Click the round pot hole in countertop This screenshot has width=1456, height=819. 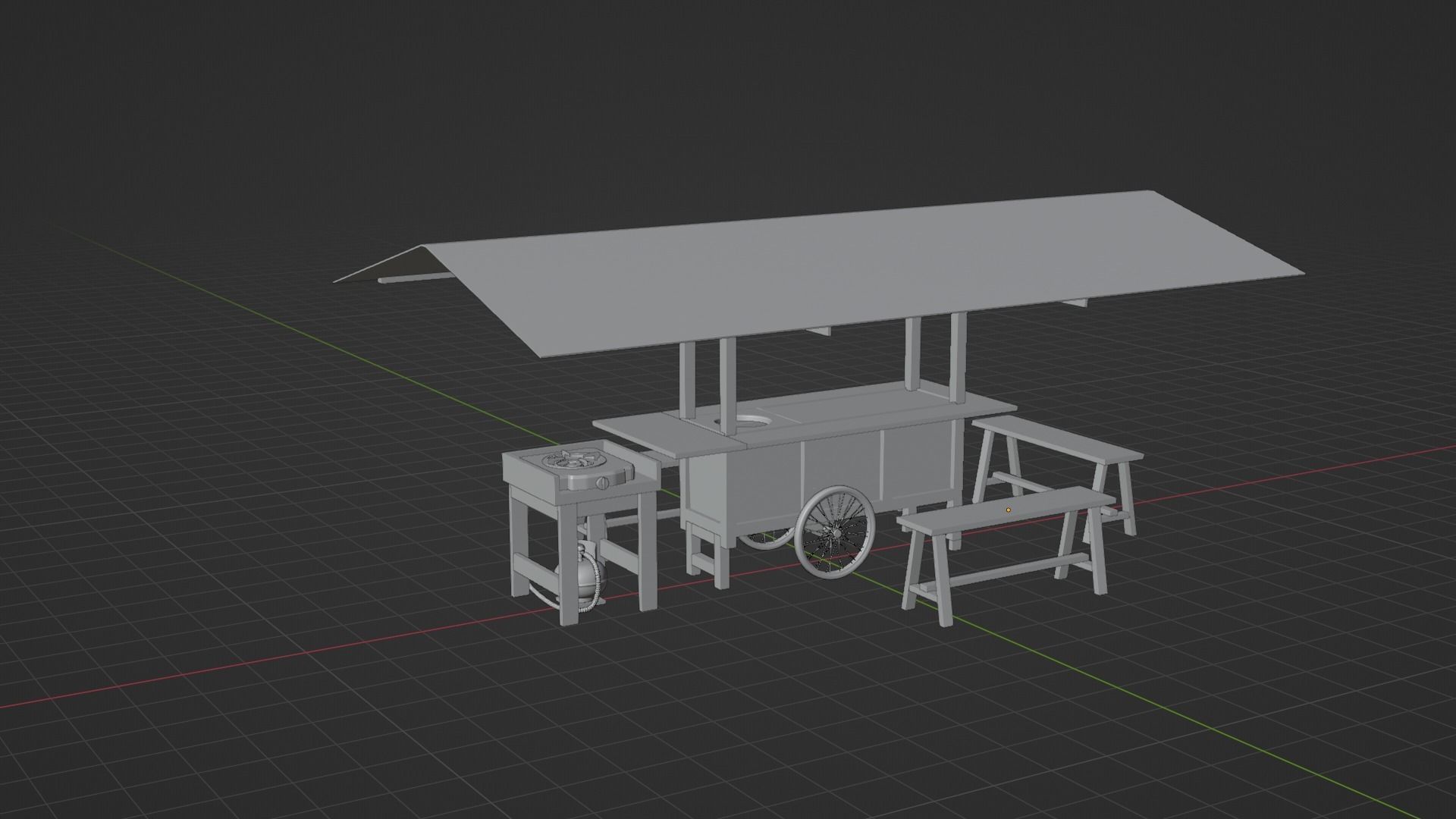[x=745, y=422]
